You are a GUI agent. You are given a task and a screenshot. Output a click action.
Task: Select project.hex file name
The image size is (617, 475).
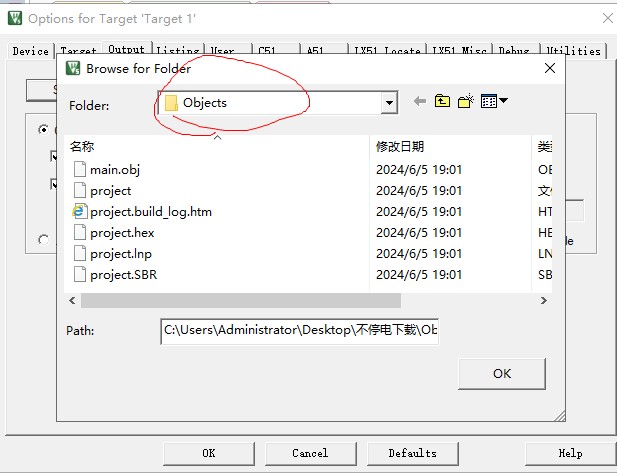[122, 233]
